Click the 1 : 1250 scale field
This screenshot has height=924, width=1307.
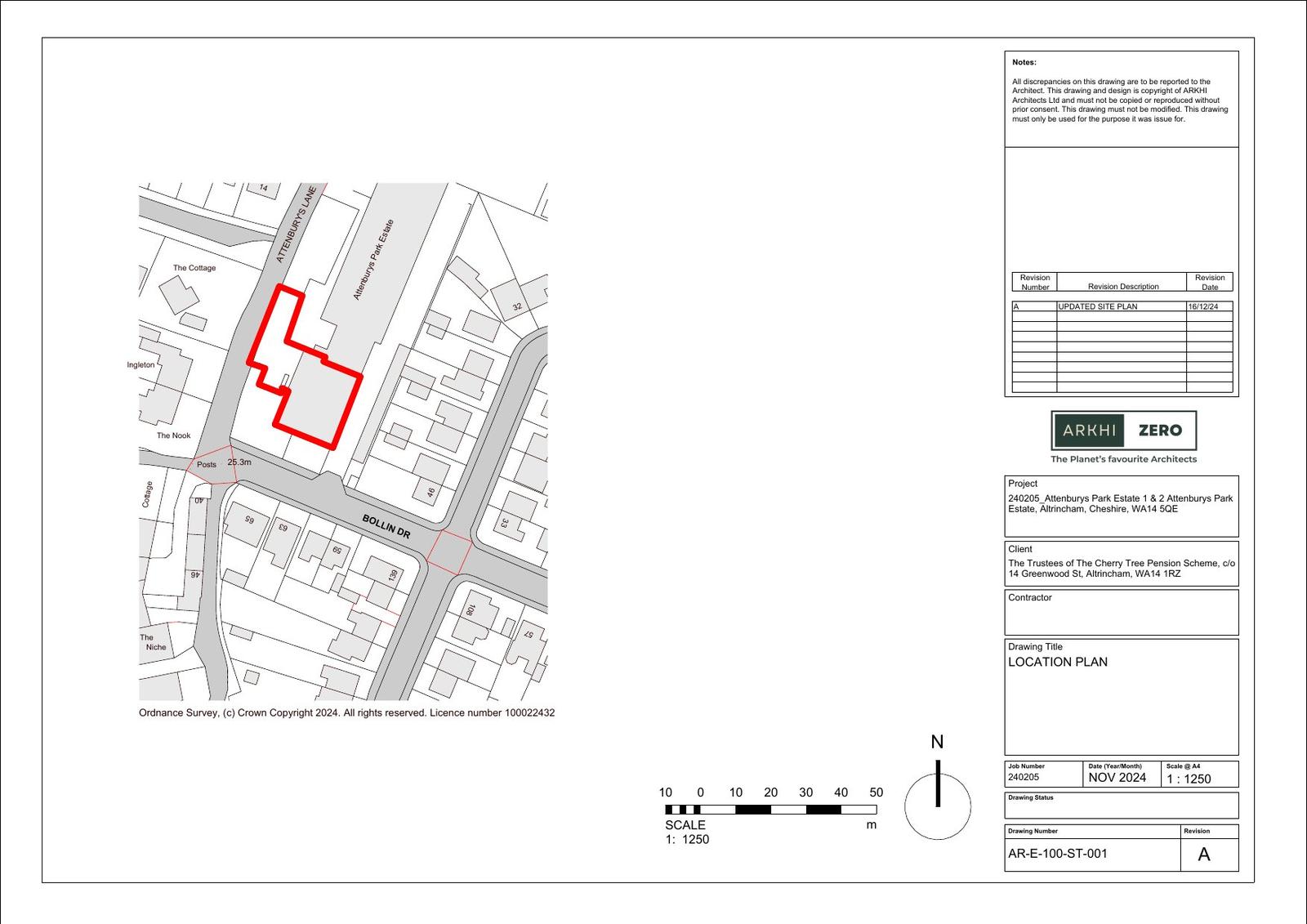[x=1189, y=779]
